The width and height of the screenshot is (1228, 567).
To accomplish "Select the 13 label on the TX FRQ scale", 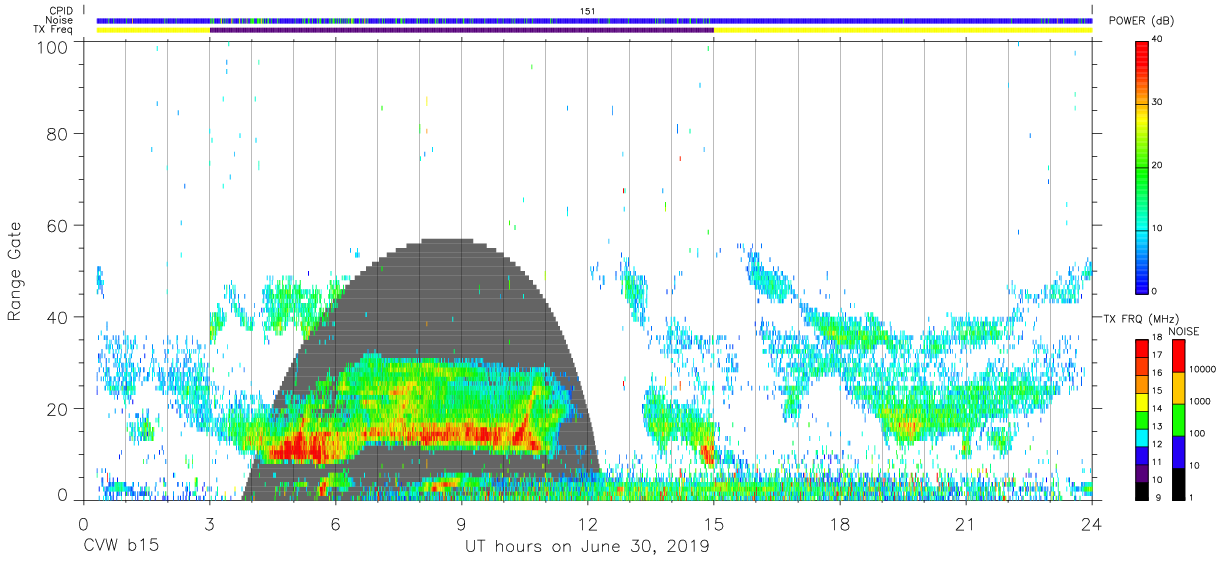I will (1158, 426).
